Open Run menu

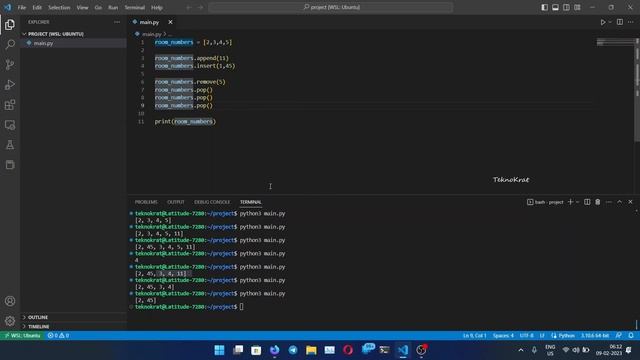(x=113, y=7)
